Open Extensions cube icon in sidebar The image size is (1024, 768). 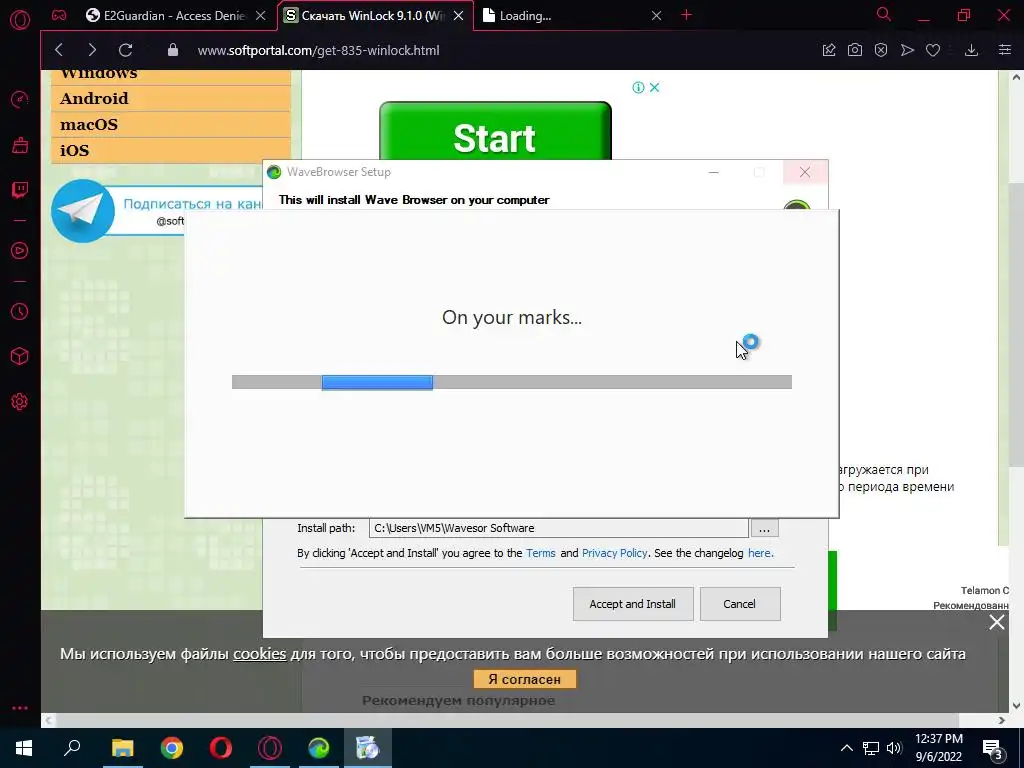pyautogui.click(x=20, y=356)
